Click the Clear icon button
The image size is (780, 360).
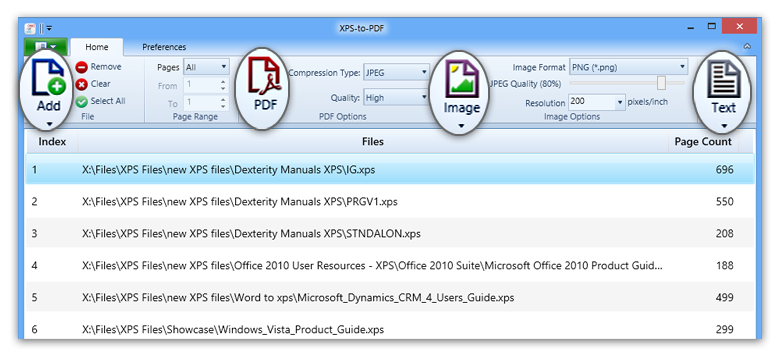click(x=82, y=85)
